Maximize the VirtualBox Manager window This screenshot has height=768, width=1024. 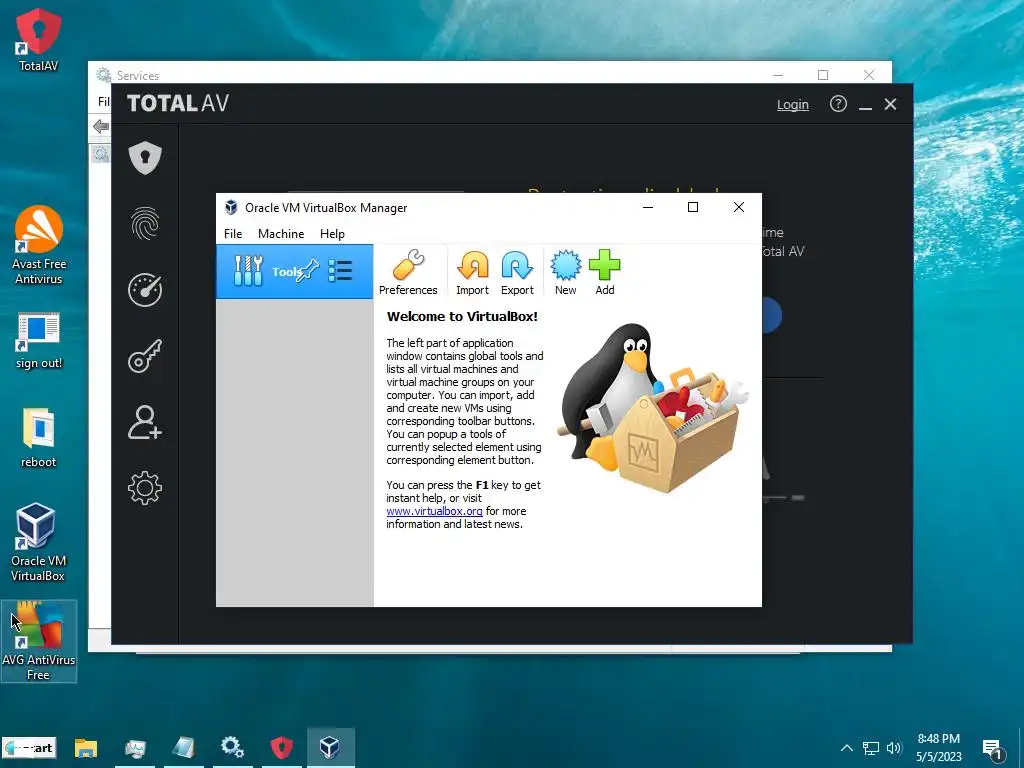pos(693,207)
